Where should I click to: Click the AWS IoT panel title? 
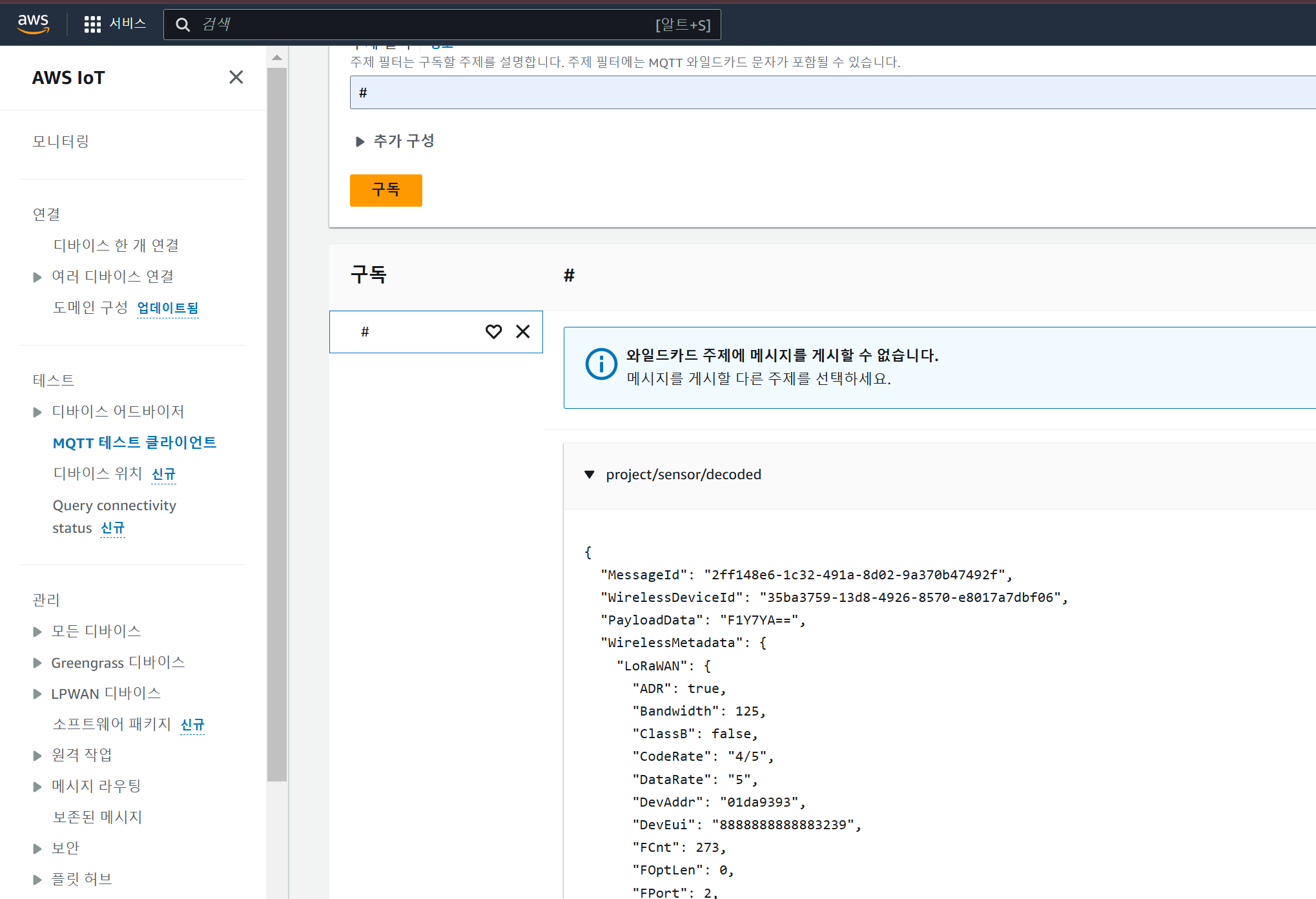[68, 77]
